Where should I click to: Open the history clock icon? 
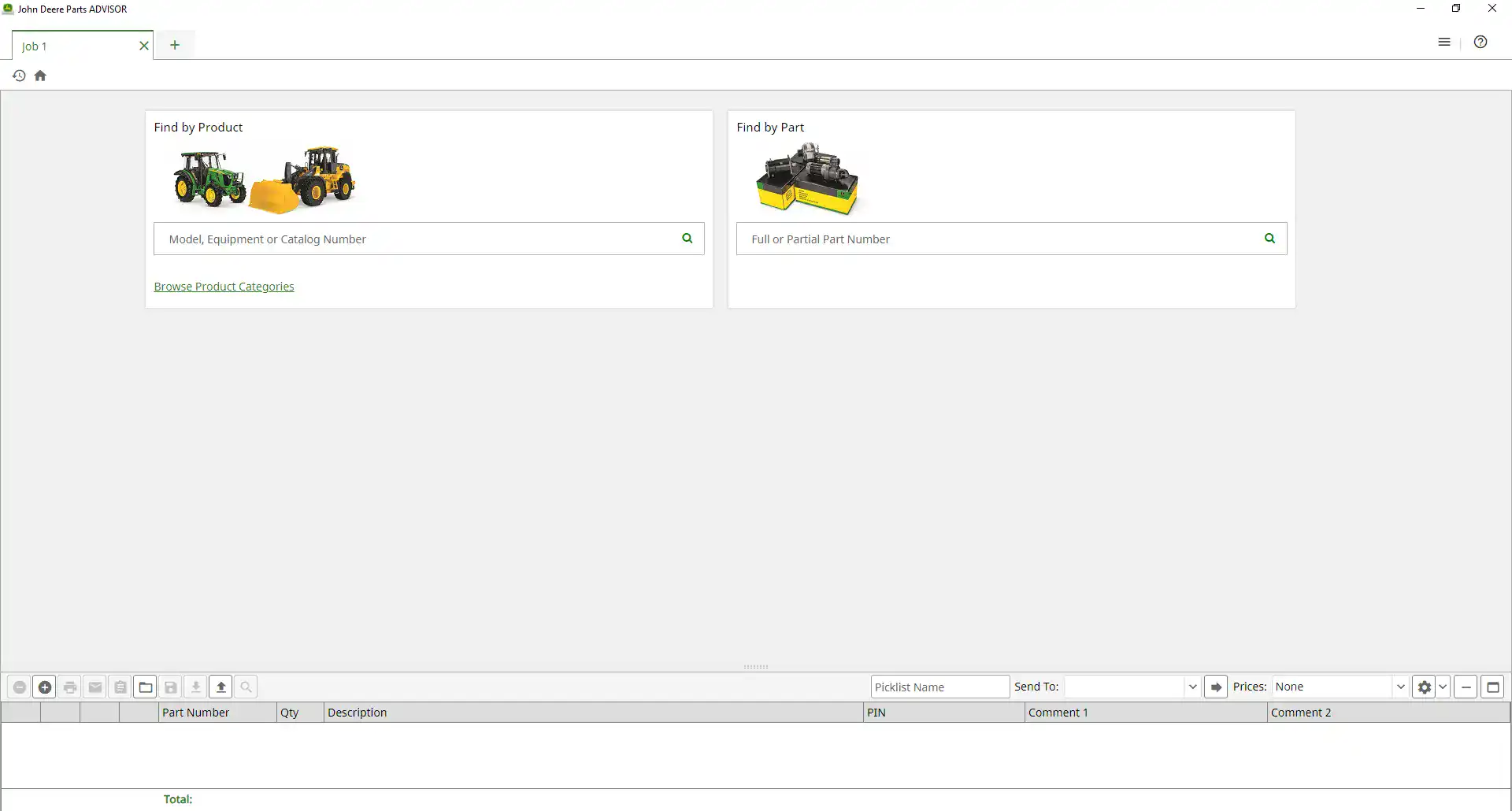[19, 76]
